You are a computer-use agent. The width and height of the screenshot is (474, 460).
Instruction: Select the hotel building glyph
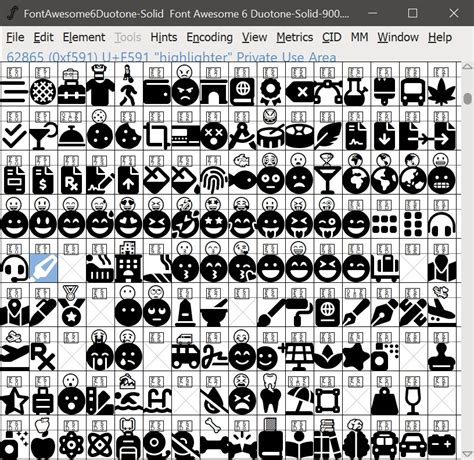pos(129,268)
